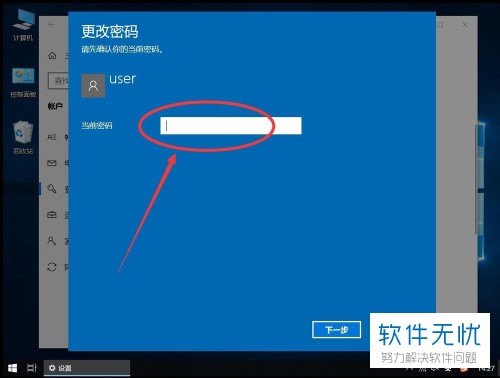
Task: Maximize the Settings window
Action: 441,25
